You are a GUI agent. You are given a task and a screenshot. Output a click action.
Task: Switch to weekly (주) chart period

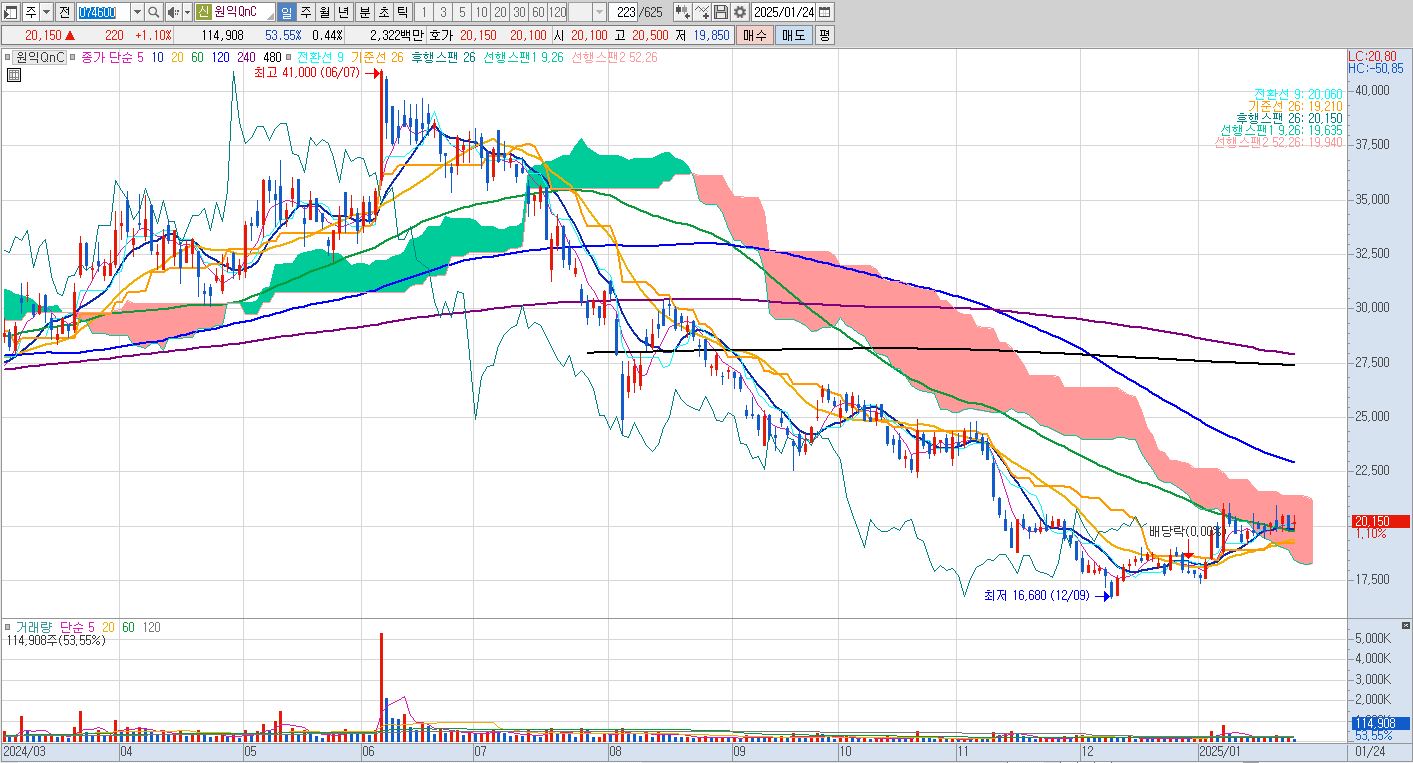(306, 12)
